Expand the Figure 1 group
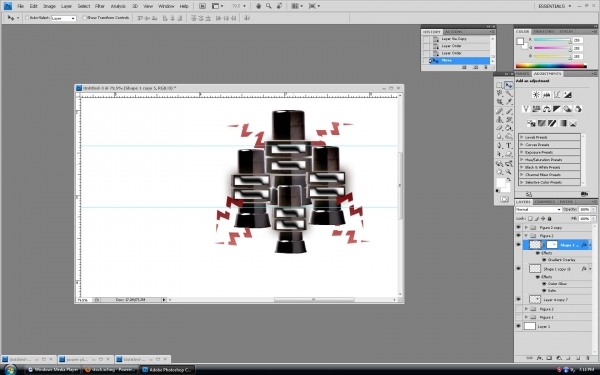600x375 pixels. click(526, 317)
